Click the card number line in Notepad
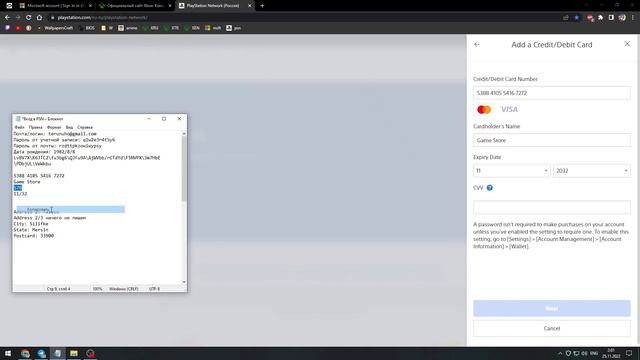 coord(39,176)
